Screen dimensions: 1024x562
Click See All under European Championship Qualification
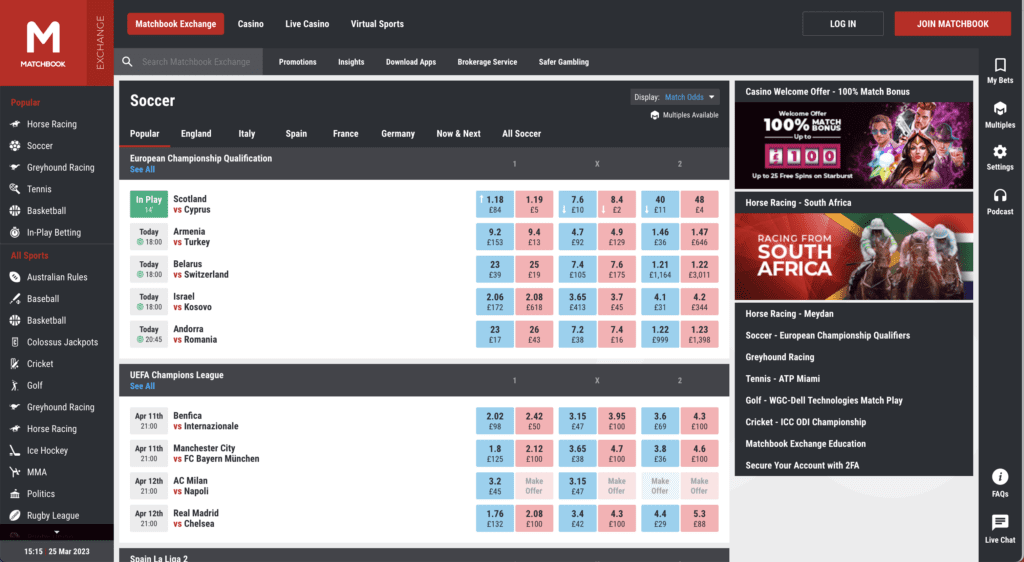[x=142, y=170]
